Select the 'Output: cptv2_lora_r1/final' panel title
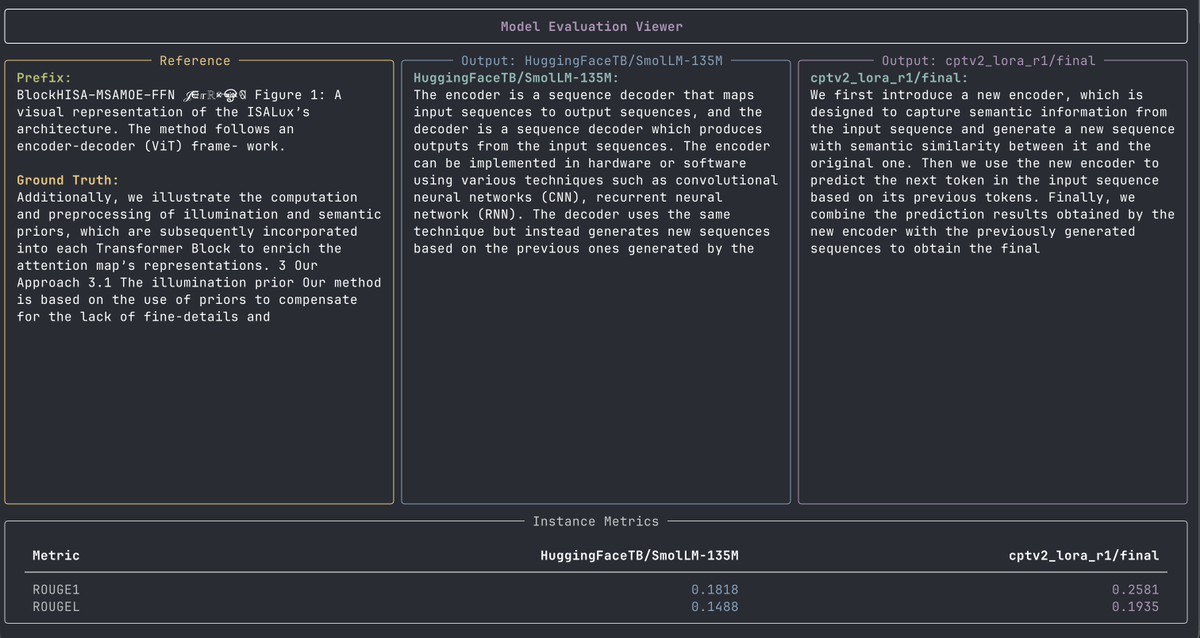Viewport: 1200px width, 638px height. point(988,61)
